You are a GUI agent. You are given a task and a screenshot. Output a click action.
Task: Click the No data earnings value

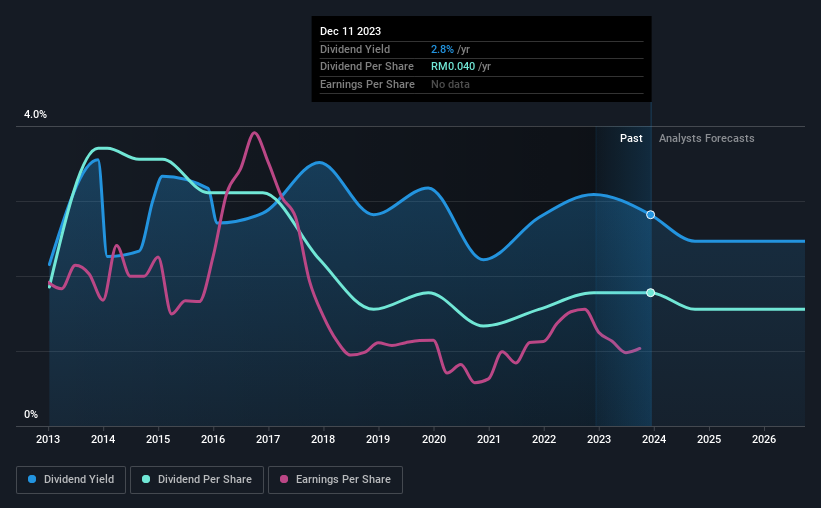(450, 84)
